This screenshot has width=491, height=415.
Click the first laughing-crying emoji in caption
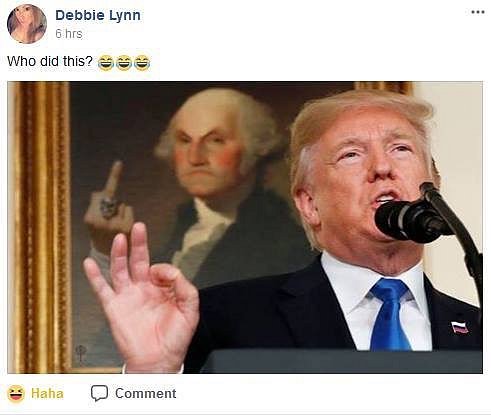pos(106,63)
